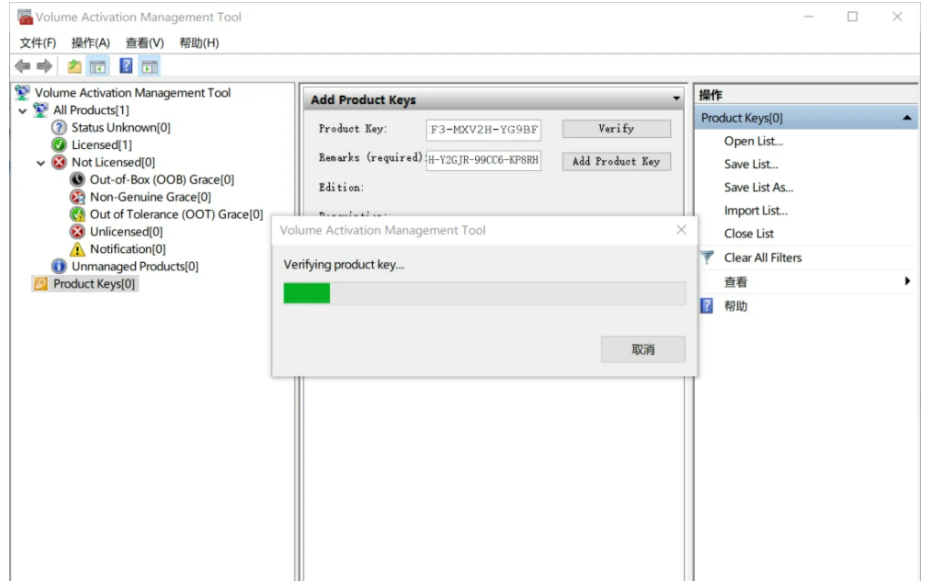Click the Add Product Keys panel title
Screen dimensions: 925x581
tap(363, 100)
